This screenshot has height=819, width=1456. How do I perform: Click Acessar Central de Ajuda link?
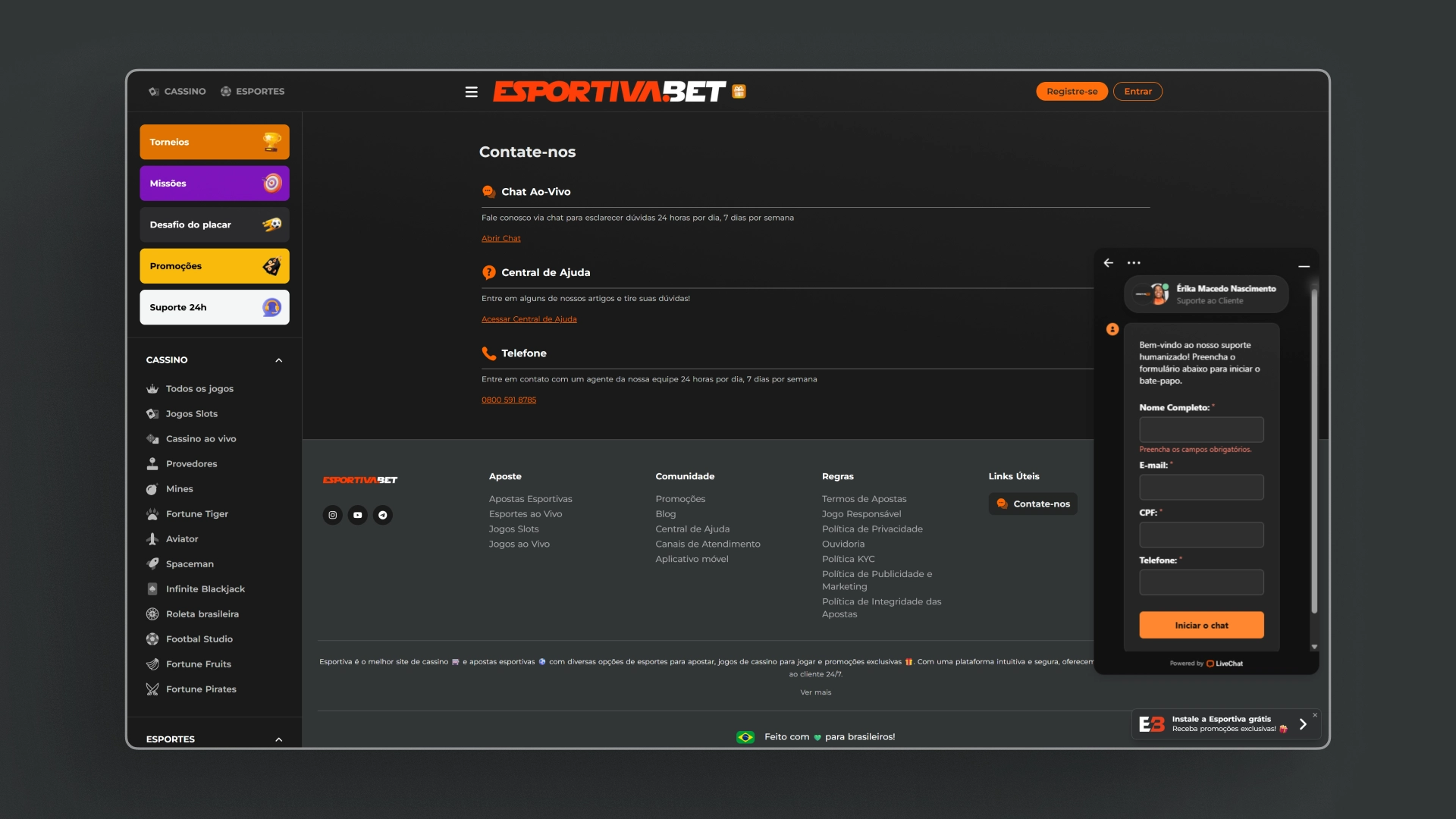click(x=529, y=319)
